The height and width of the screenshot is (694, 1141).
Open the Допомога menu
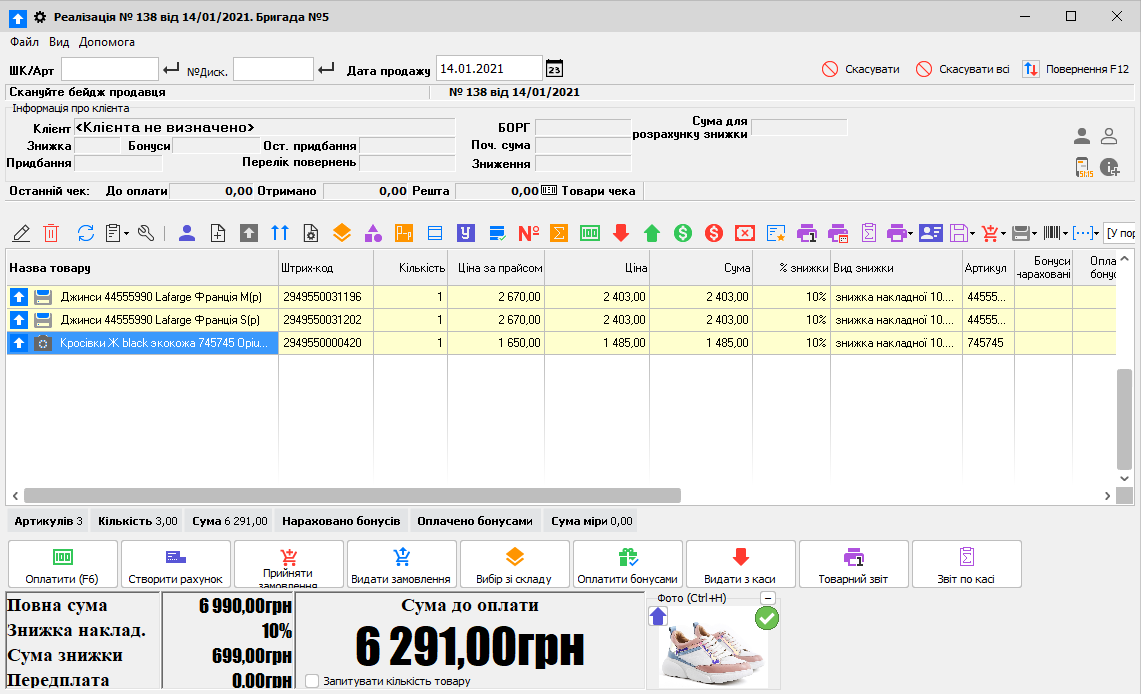click(107, 42)
